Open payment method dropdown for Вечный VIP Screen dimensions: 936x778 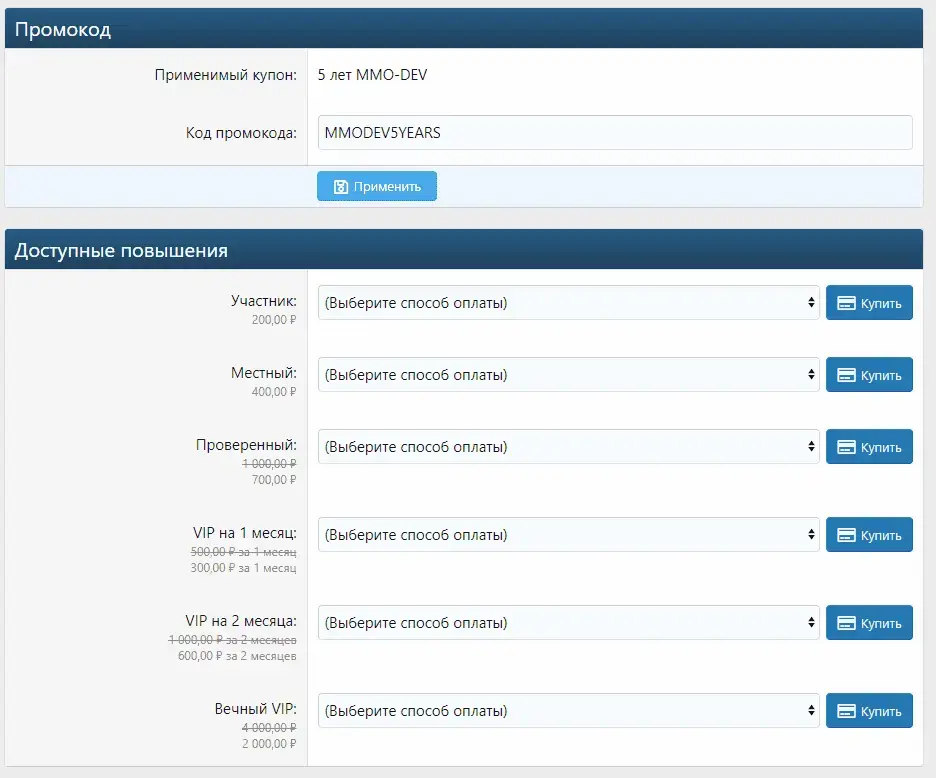point(568,711)
